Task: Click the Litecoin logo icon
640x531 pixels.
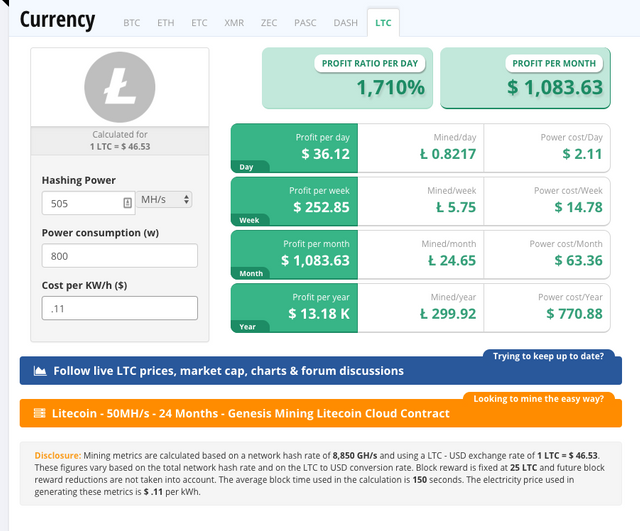Action: tap(120, 87)
